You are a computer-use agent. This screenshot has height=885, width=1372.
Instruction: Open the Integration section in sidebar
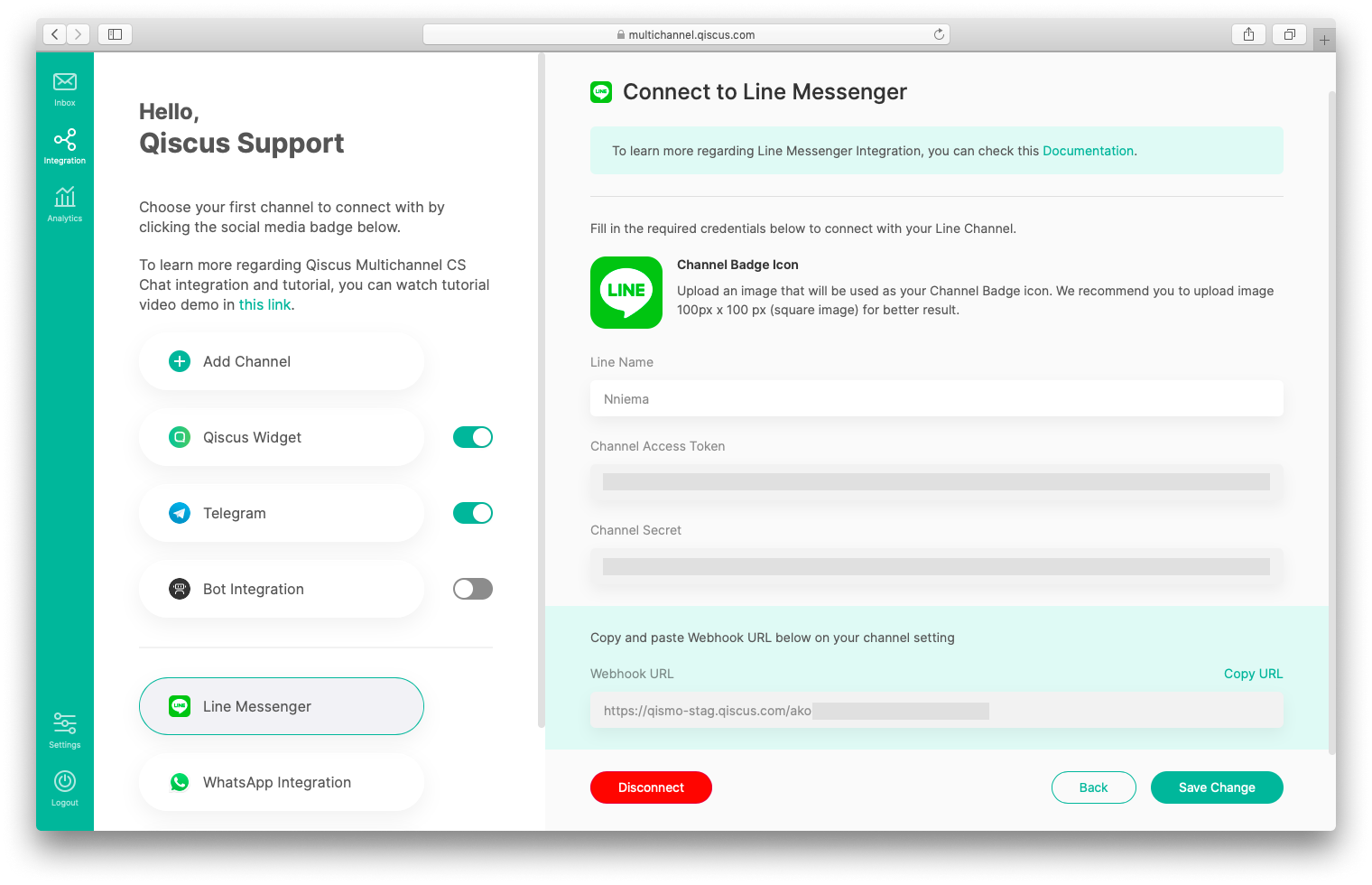click(x=65, y=146)
